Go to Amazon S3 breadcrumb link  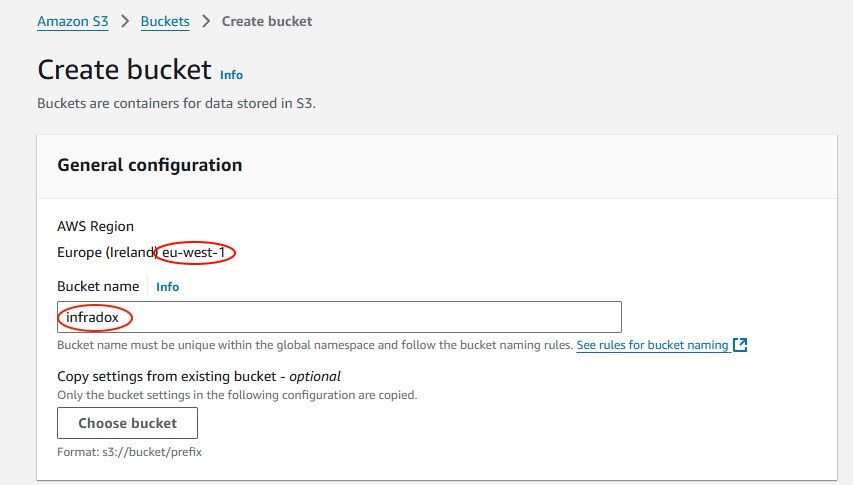click(73, 21)
